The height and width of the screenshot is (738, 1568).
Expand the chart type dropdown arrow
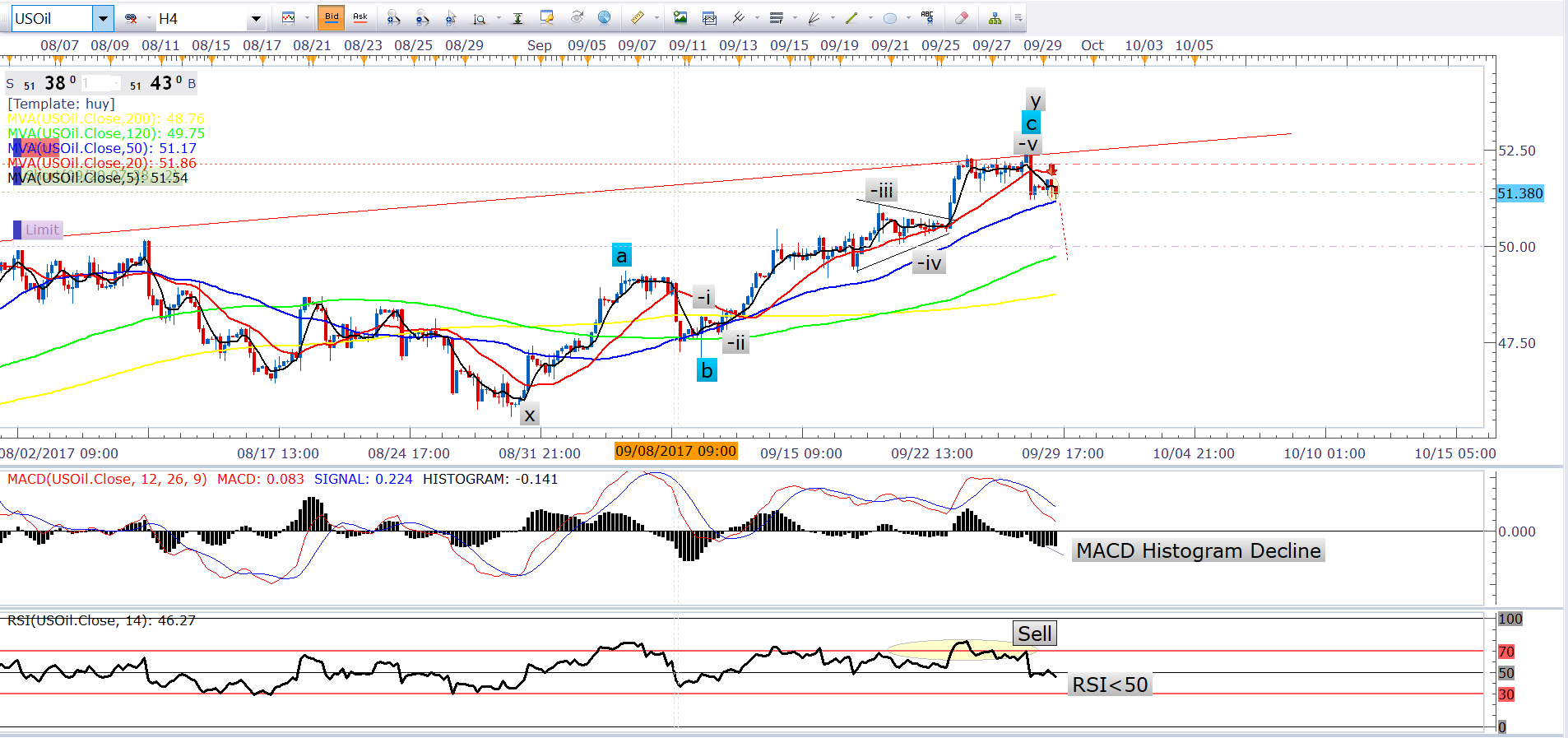point(307,17)
